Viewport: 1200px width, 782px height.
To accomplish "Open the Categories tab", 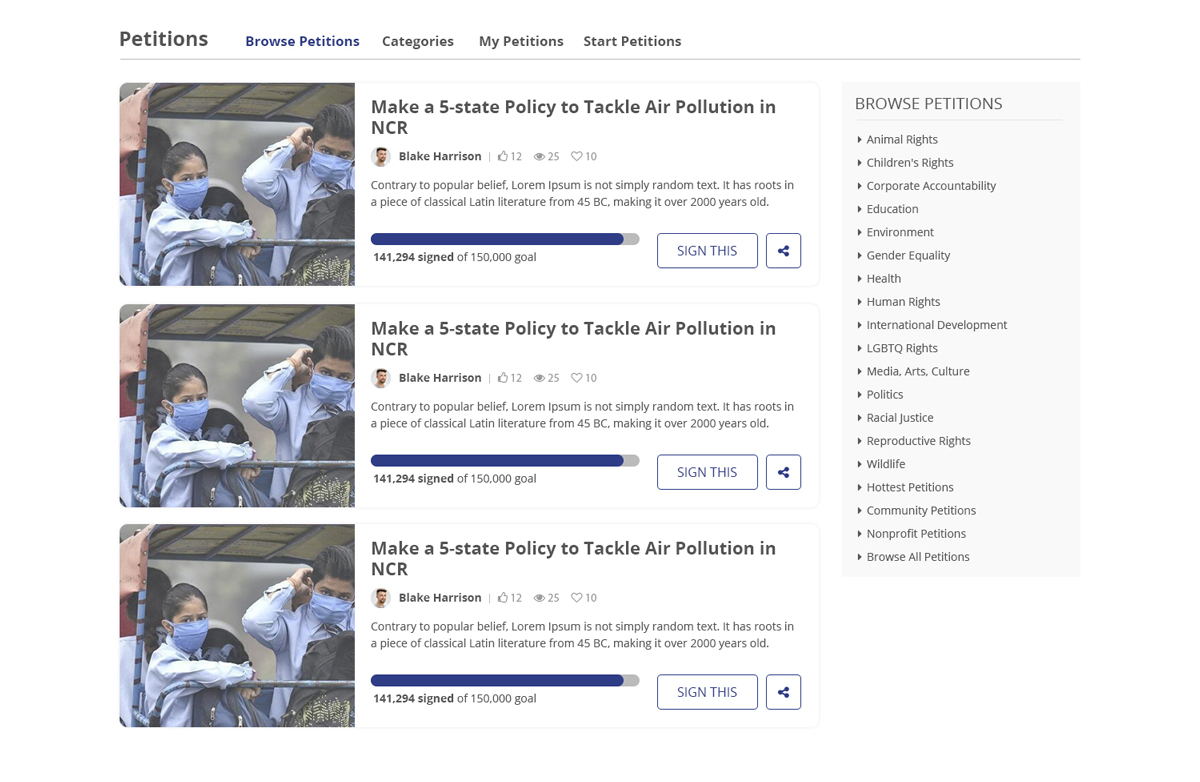I will 417,41.
